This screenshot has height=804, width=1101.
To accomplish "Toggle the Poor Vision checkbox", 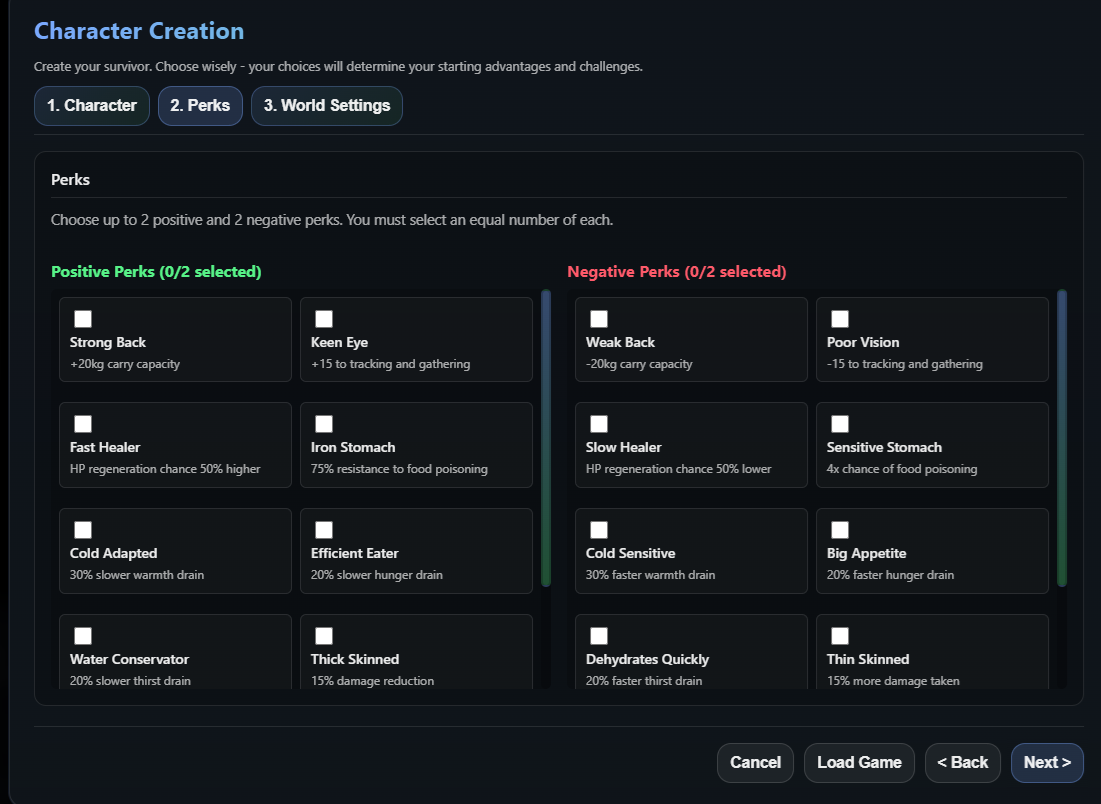I will coord(840,319).
